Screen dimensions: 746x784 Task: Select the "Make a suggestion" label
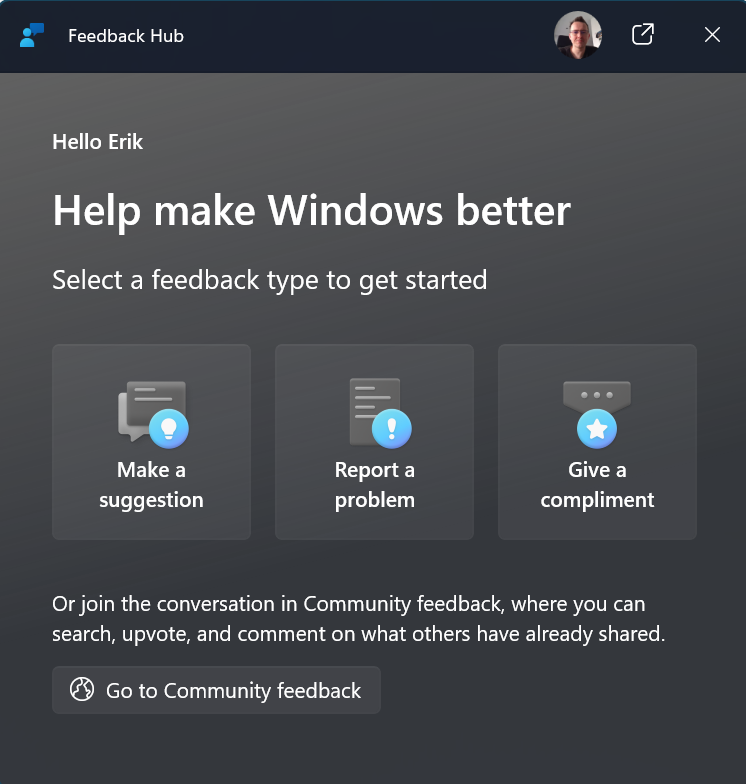[151, 485]
